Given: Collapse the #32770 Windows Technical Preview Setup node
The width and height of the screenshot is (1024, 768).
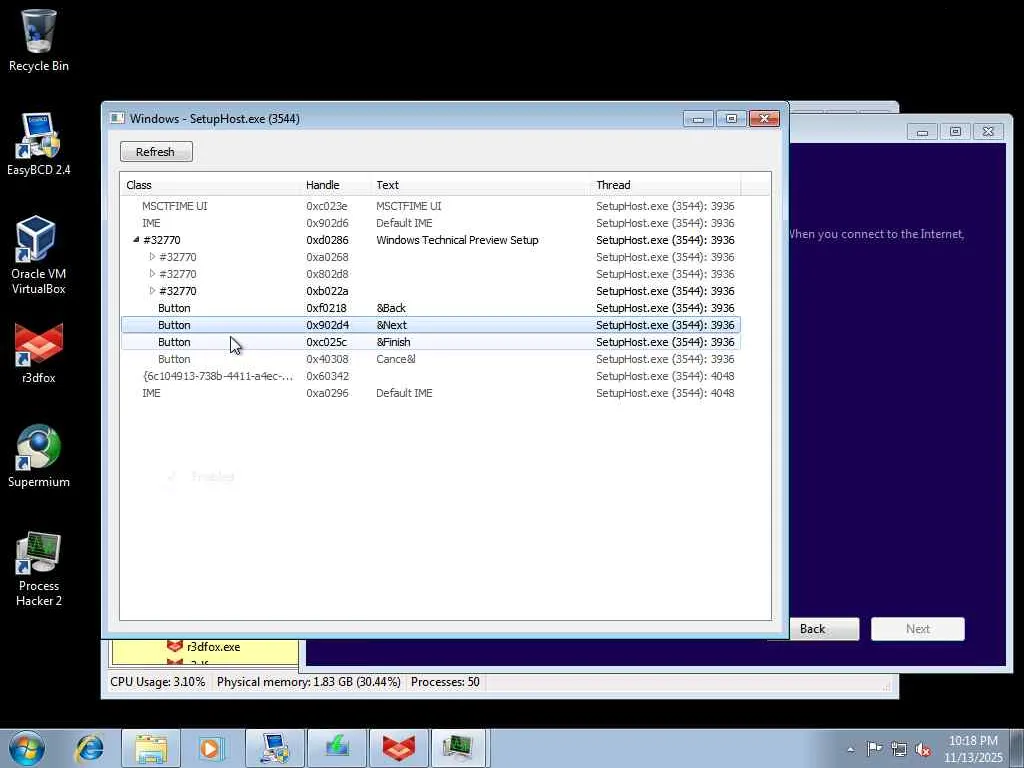Looking at the screenshot, I should [136, 240].
